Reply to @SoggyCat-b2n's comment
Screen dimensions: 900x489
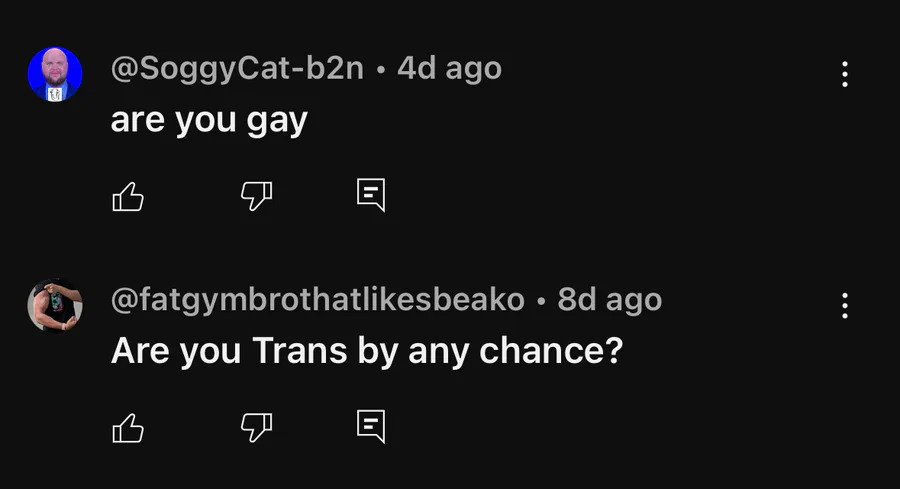tap(371, 196)
